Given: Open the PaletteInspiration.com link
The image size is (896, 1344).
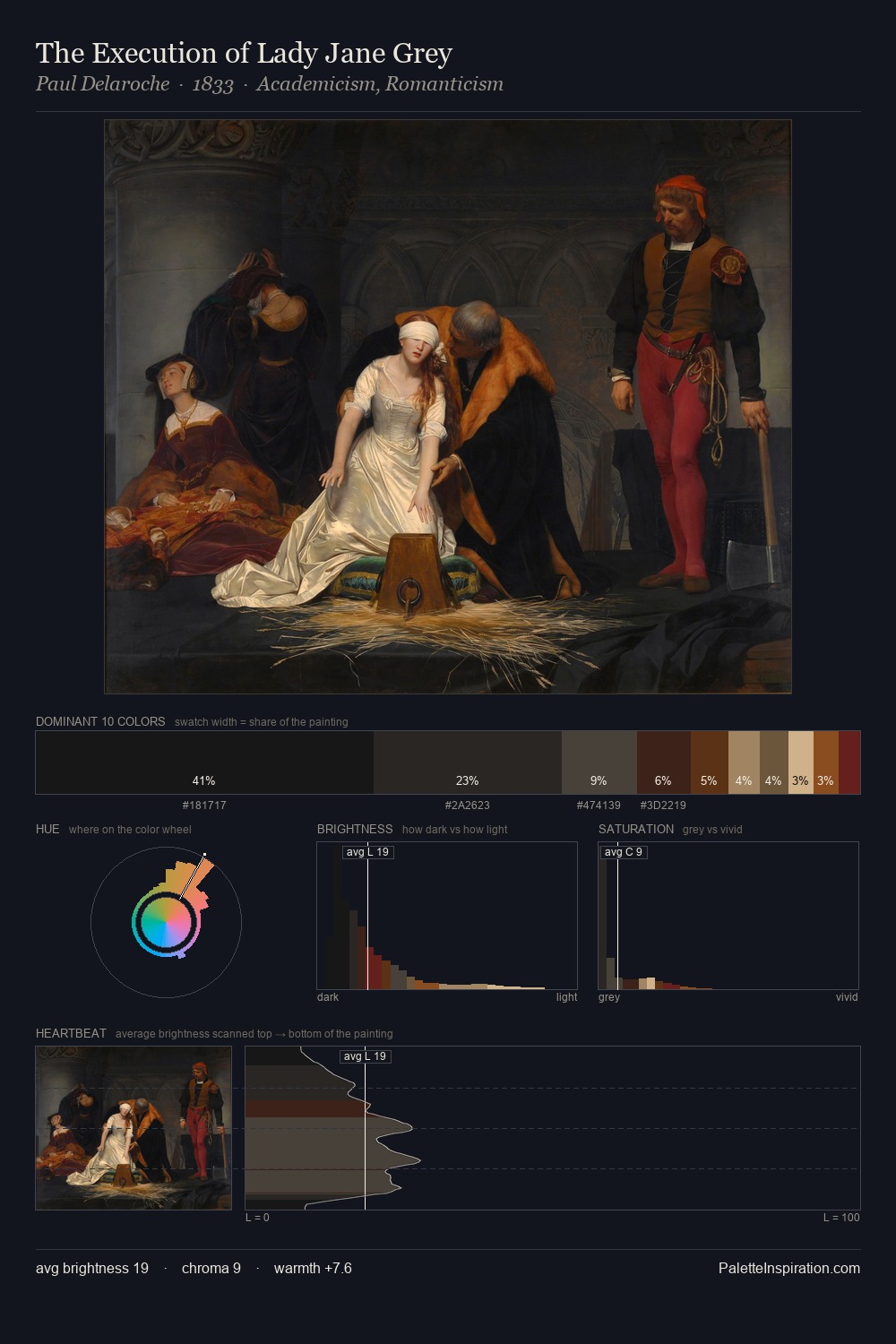Looking at the screenshot, I should coord(789,1268).
